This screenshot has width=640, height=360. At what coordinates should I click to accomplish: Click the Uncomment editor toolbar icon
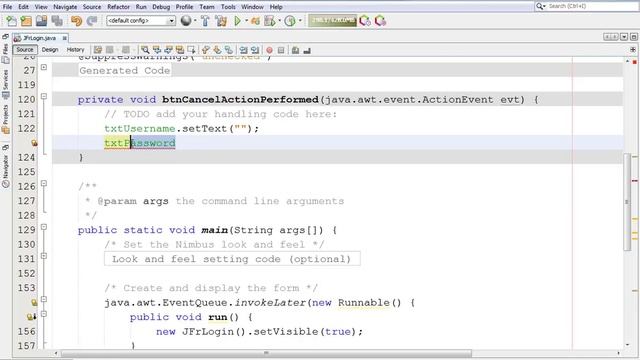(x=307, y=50)
